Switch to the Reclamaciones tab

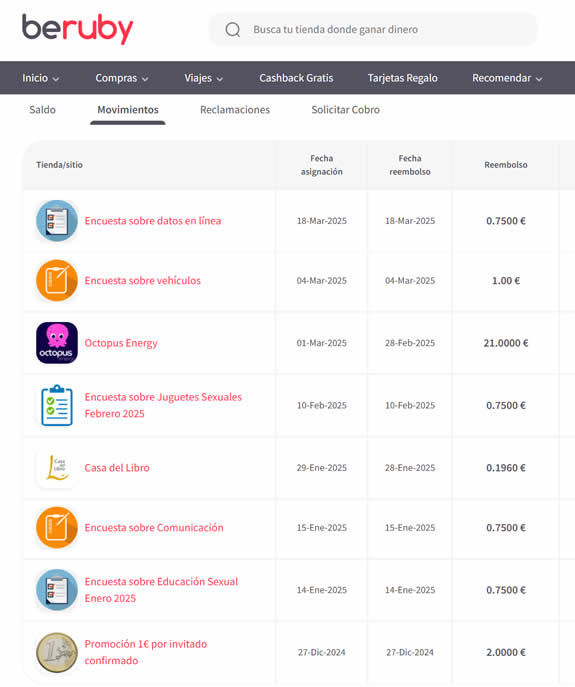[235, 110]
